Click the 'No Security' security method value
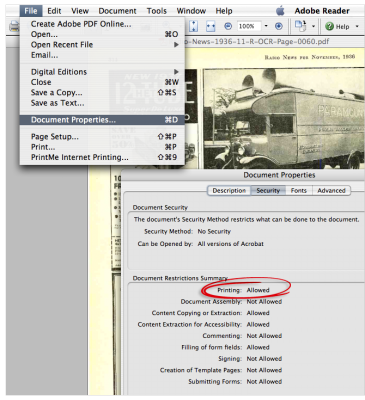This screenshot has width=365, height=400. pos(214,231)
